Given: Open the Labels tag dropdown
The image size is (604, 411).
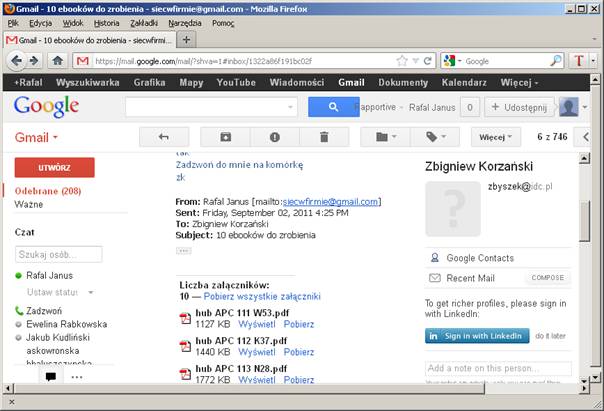Looking at the screenshot, I should click(x=435, y=137).
